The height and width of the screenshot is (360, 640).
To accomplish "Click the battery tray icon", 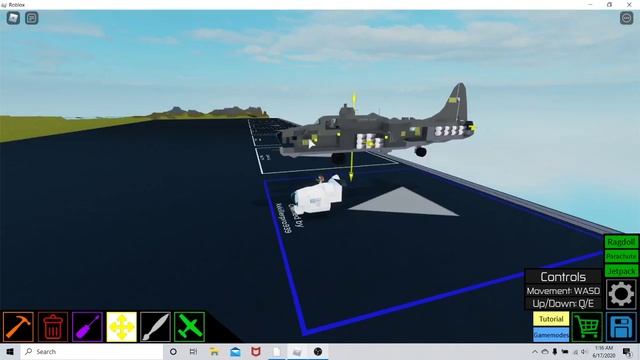I will 565,351.
